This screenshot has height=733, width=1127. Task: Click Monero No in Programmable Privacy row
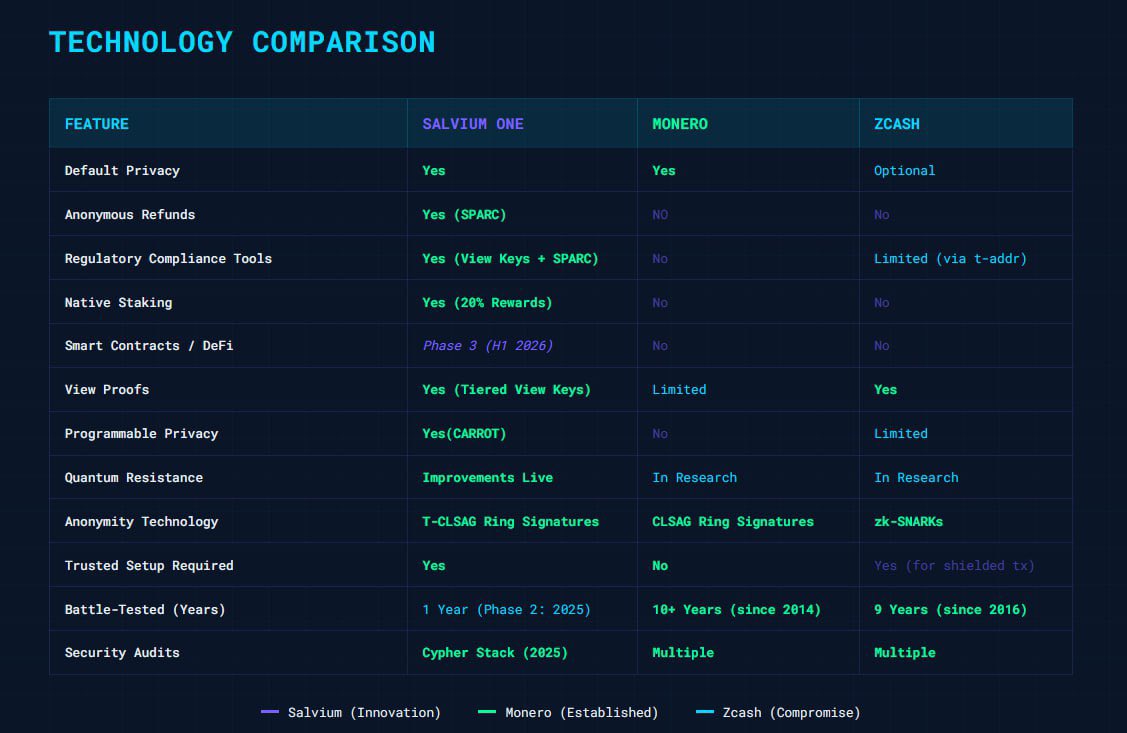660,433
